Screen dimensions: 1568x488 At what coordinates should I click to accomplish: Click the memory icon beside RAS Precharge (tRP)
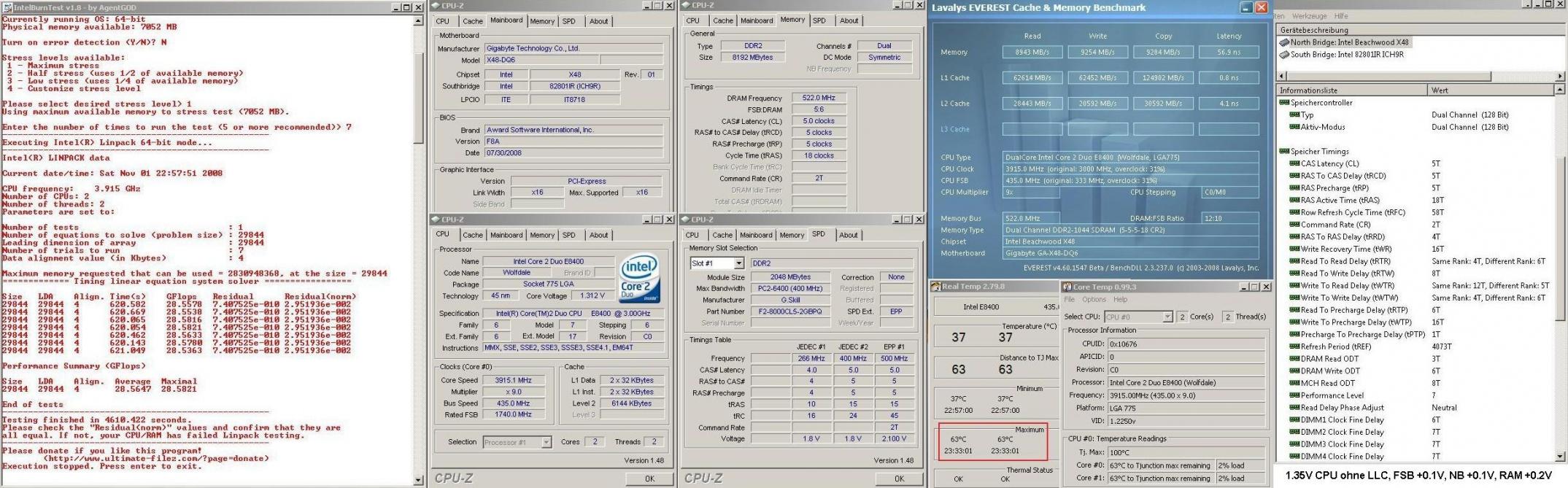1294,187
